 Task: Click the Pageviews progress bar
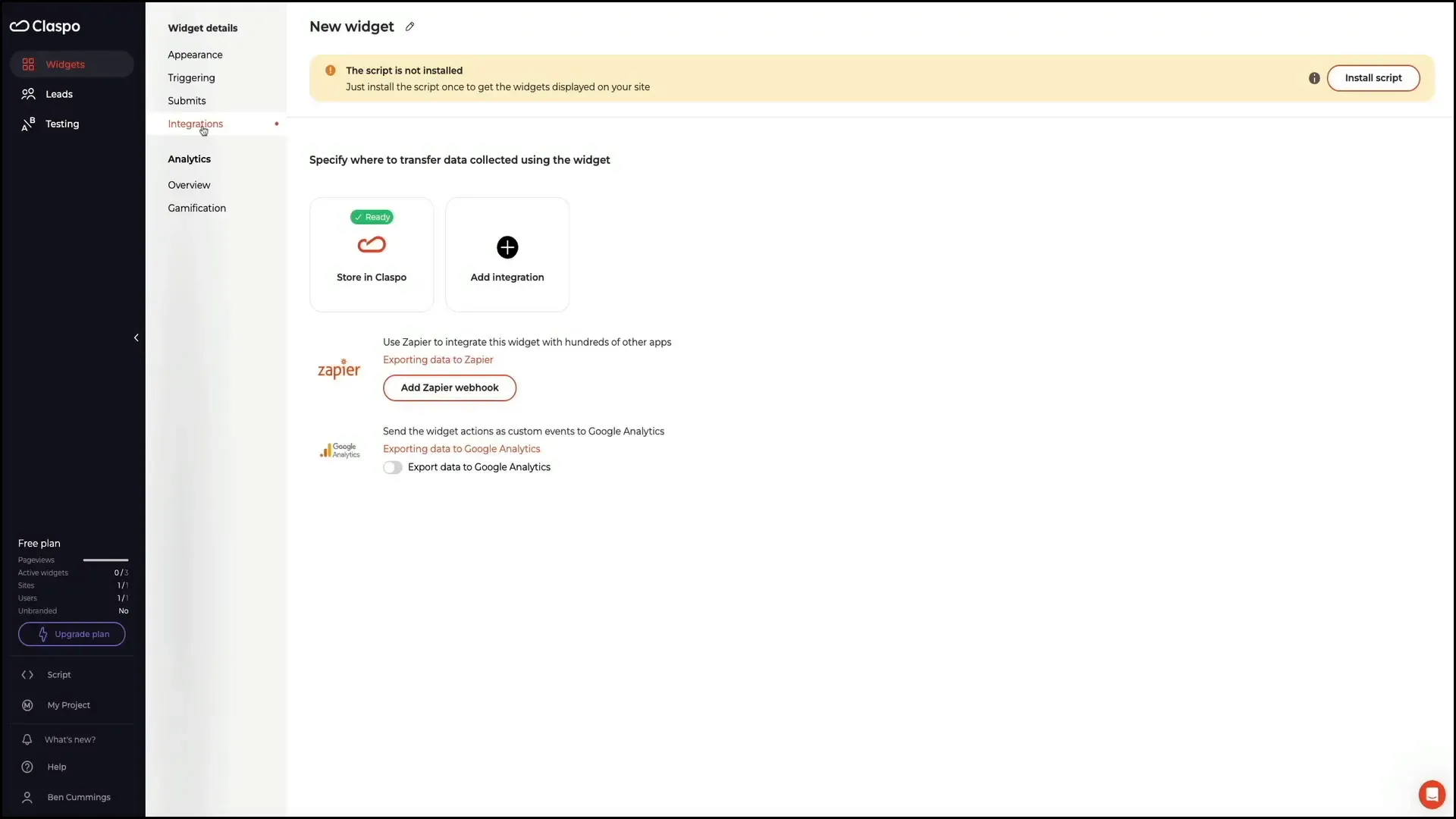coord(105,560)
